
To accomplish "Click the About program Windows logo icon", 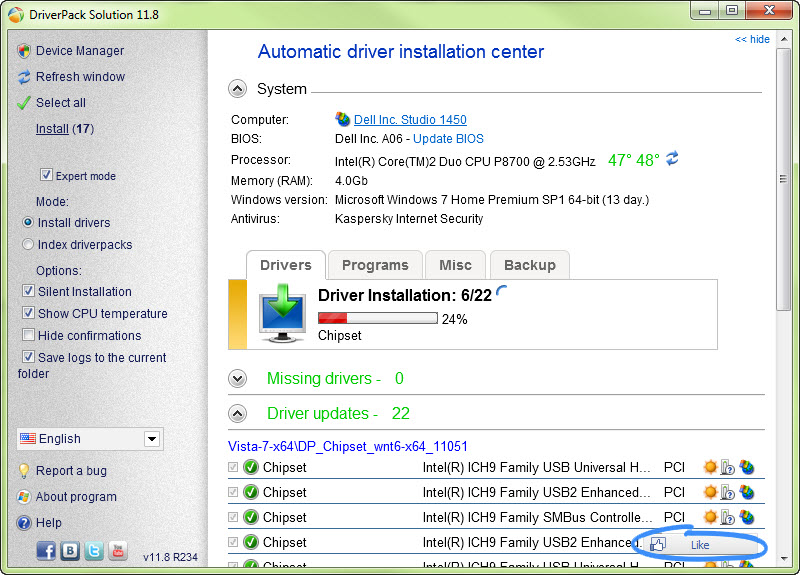I will (23, 496).
